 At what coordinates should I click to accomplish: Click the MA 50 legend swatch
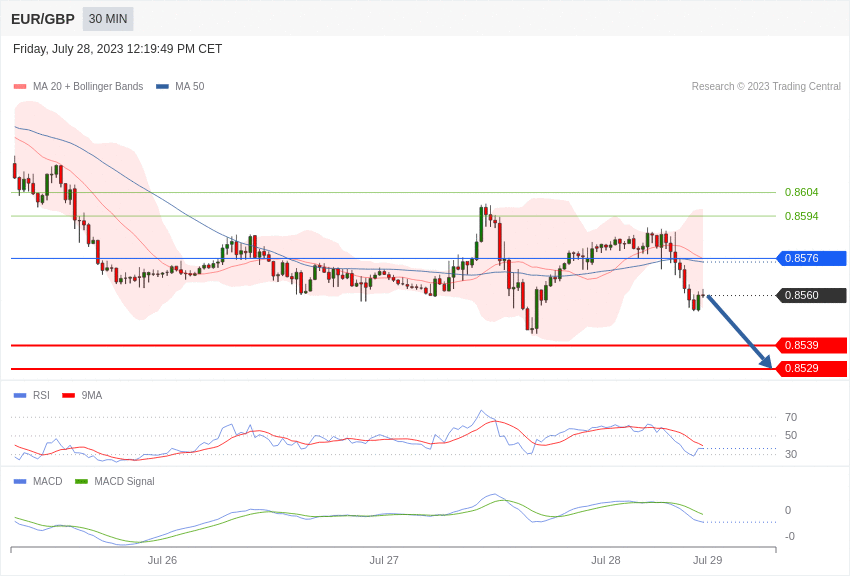(163, 87)
